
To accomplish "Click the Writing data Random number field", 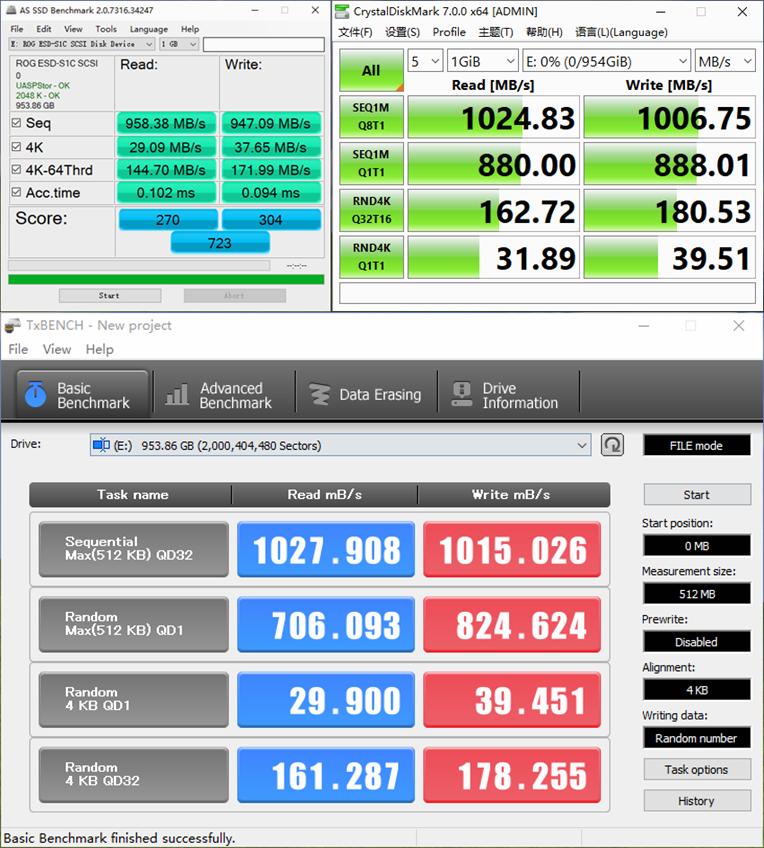I will click(696, 738).
